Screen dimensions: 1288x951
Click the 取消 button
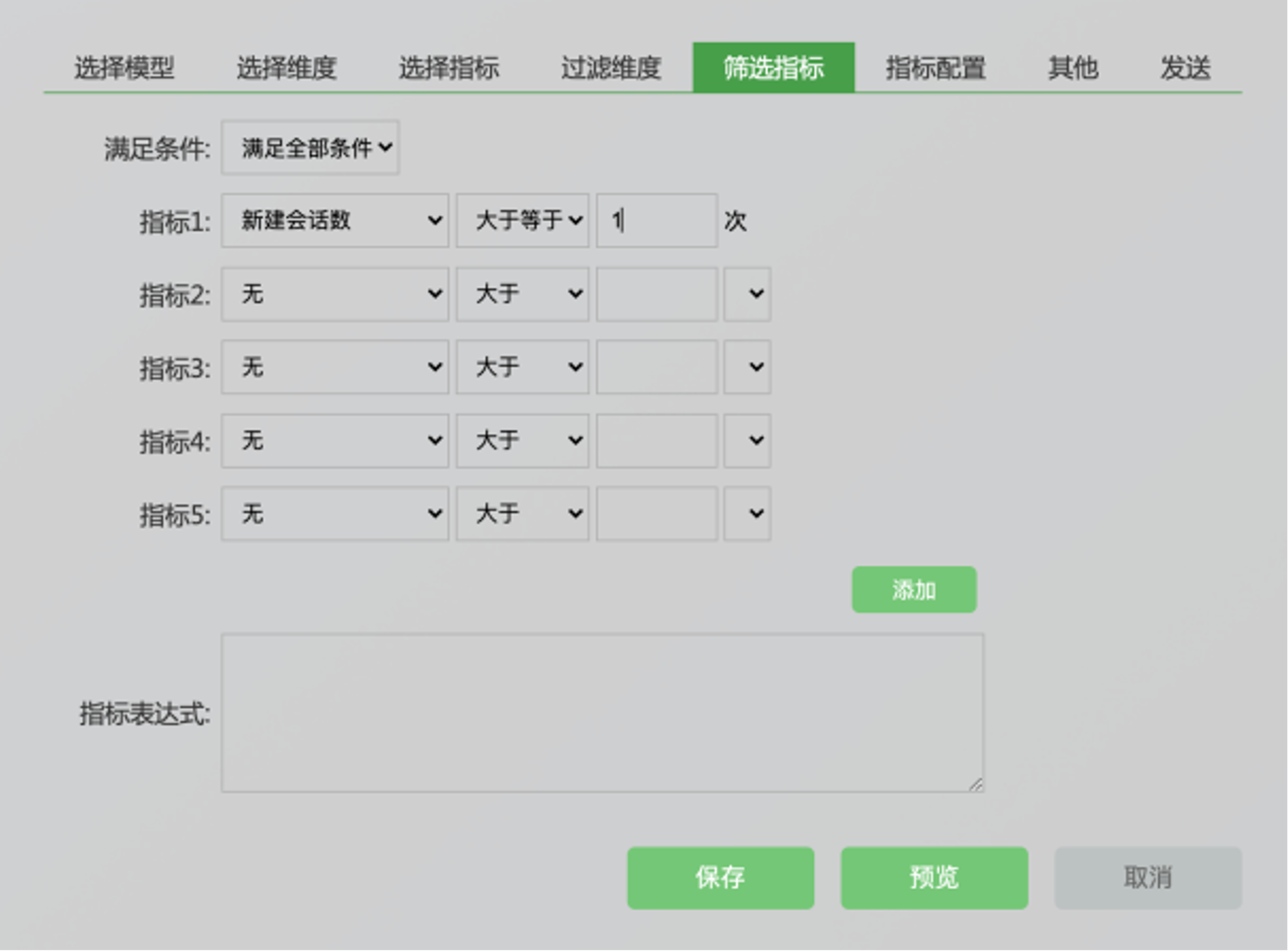pos(1147,878)
